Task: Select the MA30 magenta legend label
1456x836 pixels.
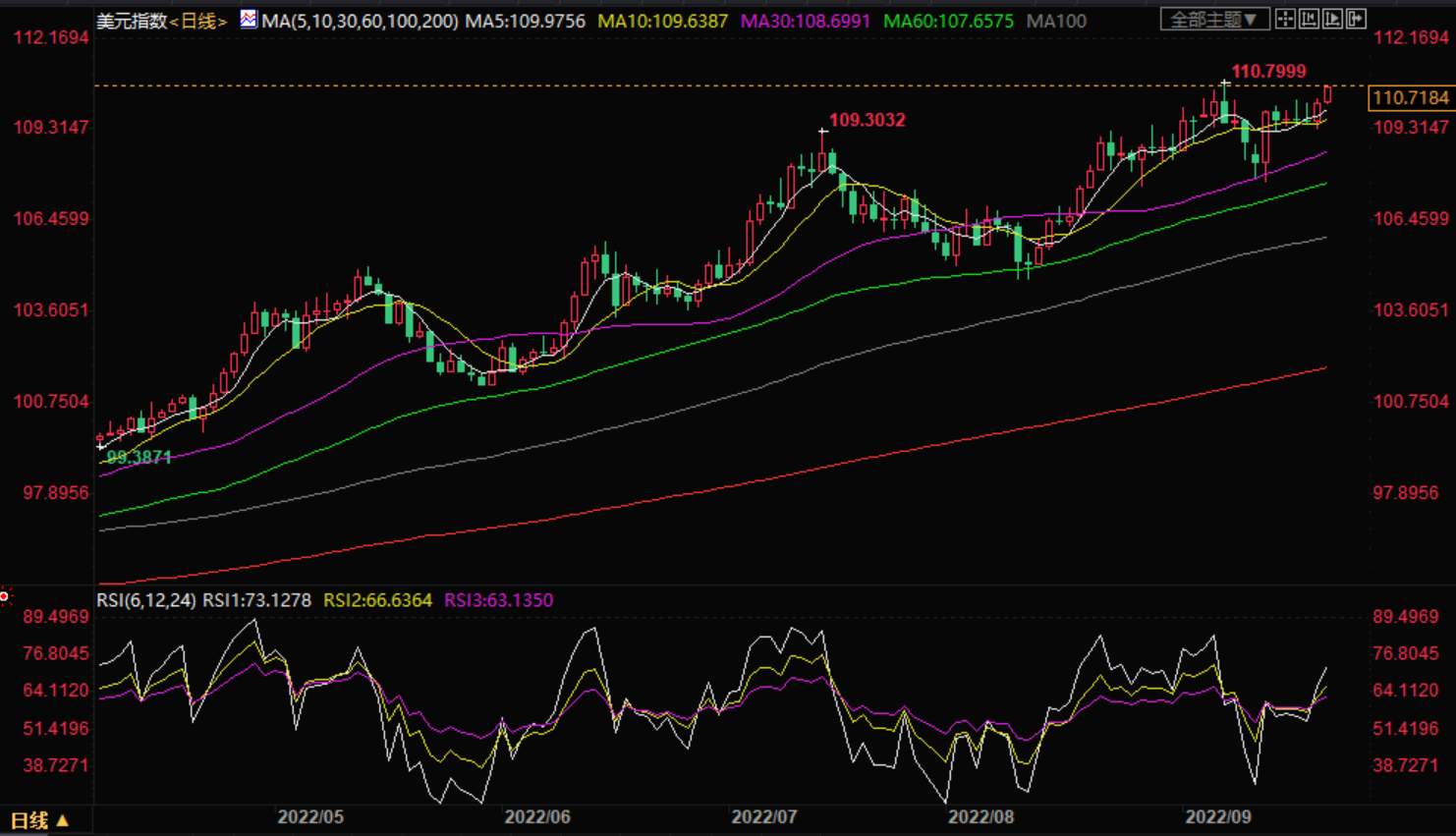Action: (x=805, y=21)
